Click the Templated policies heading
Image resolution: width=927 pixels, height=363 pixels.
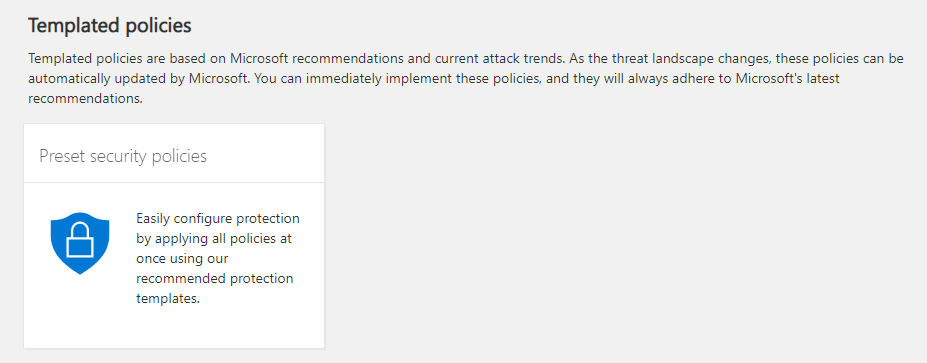click(110, 26)
